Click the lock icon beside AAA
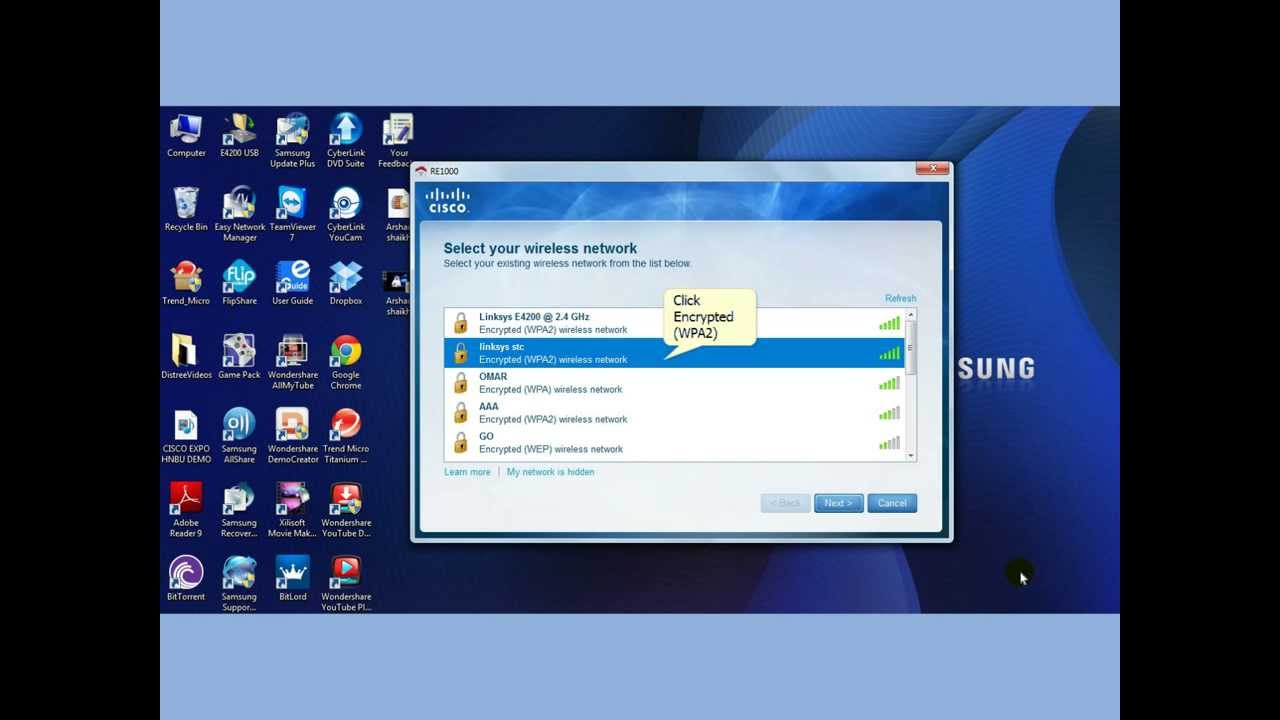1280x720 pixels. [460, 413]
